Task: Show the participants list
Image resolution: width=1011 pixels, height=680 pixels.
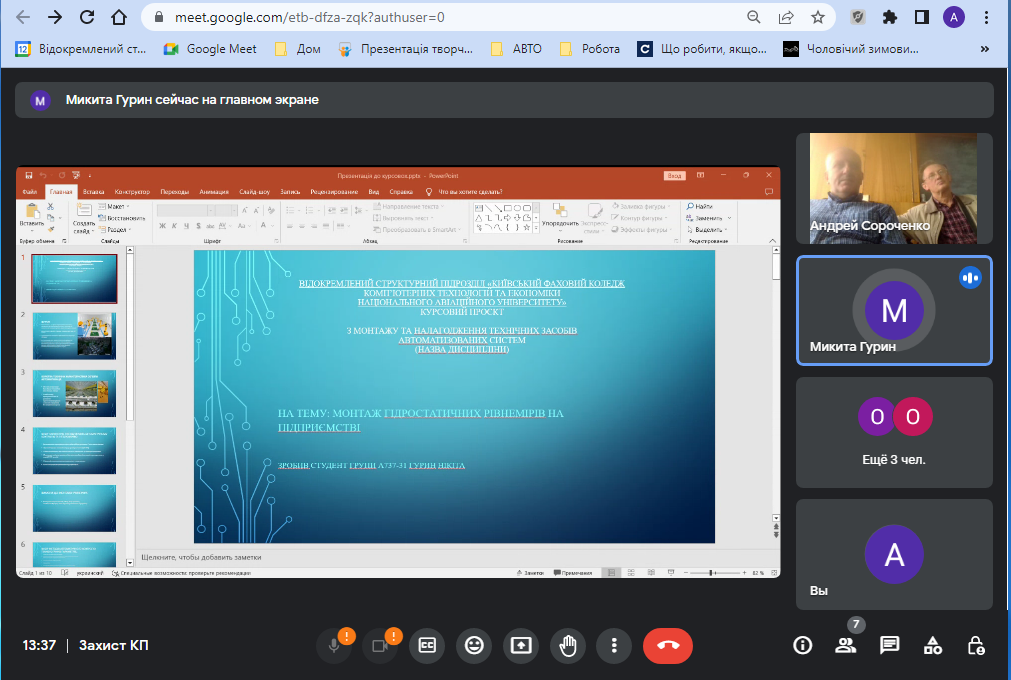Action: pos(846,645)
